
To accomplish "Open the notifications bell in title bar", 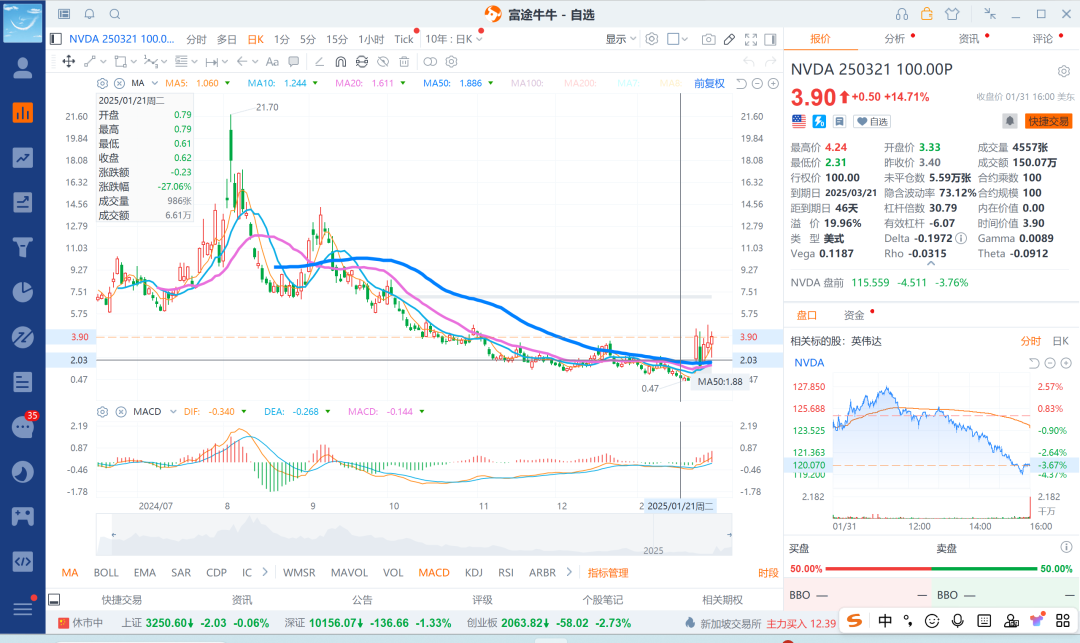I will click(90, 14).
